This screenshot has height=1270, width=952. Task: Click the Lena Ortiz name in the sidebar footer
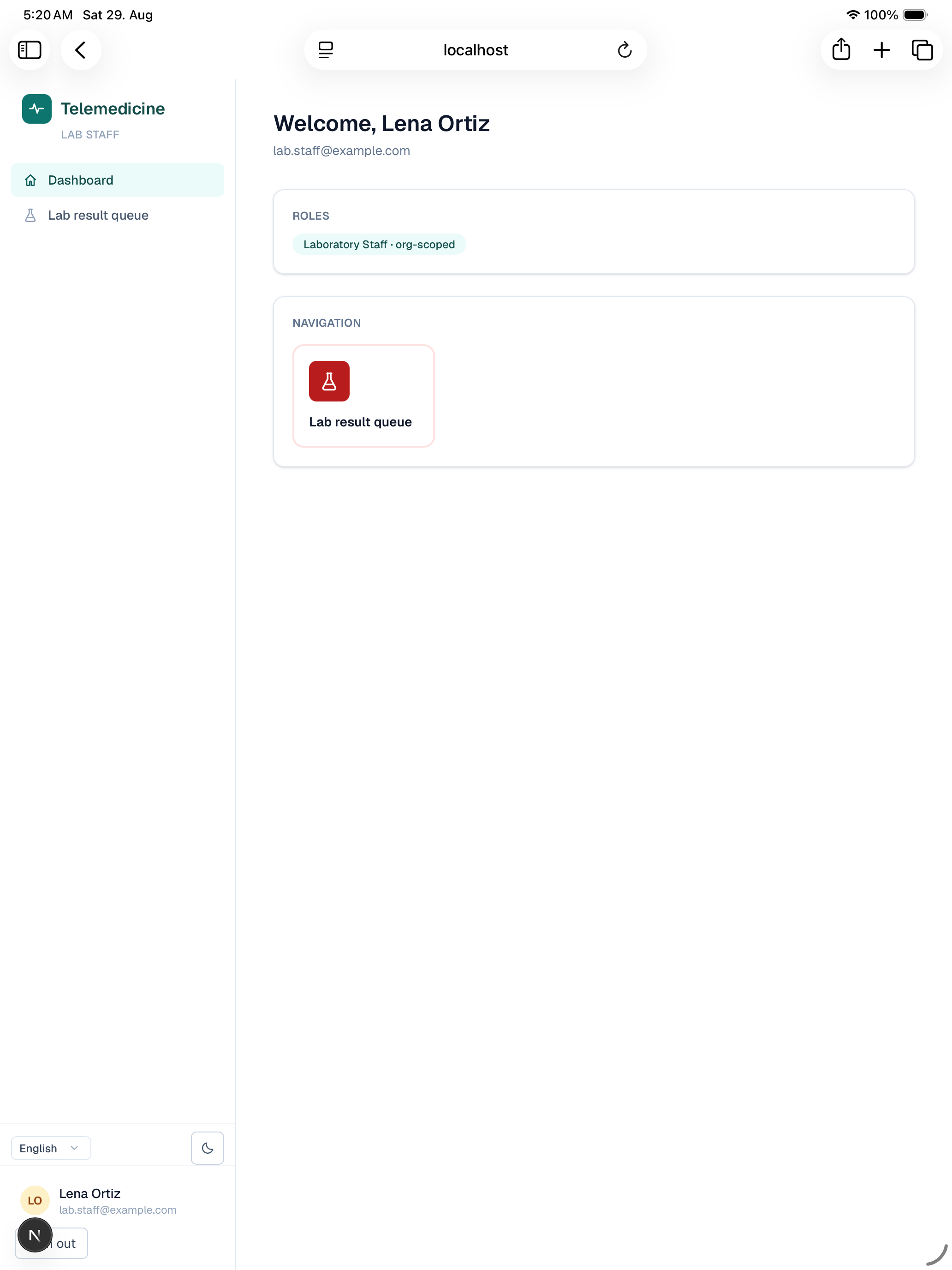tap(89, 1193)
